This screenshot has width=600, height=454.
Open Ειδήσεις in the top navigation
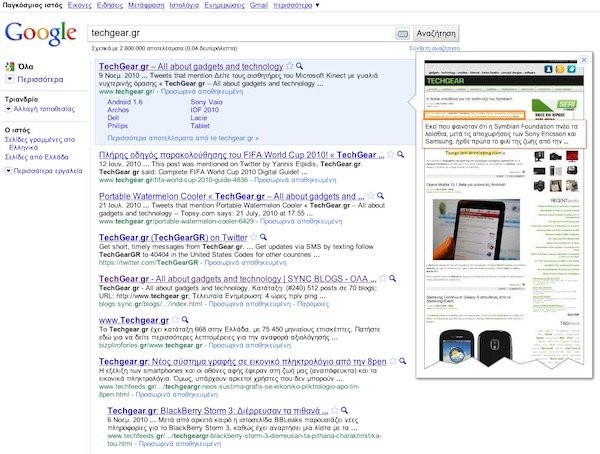[110, 5]
